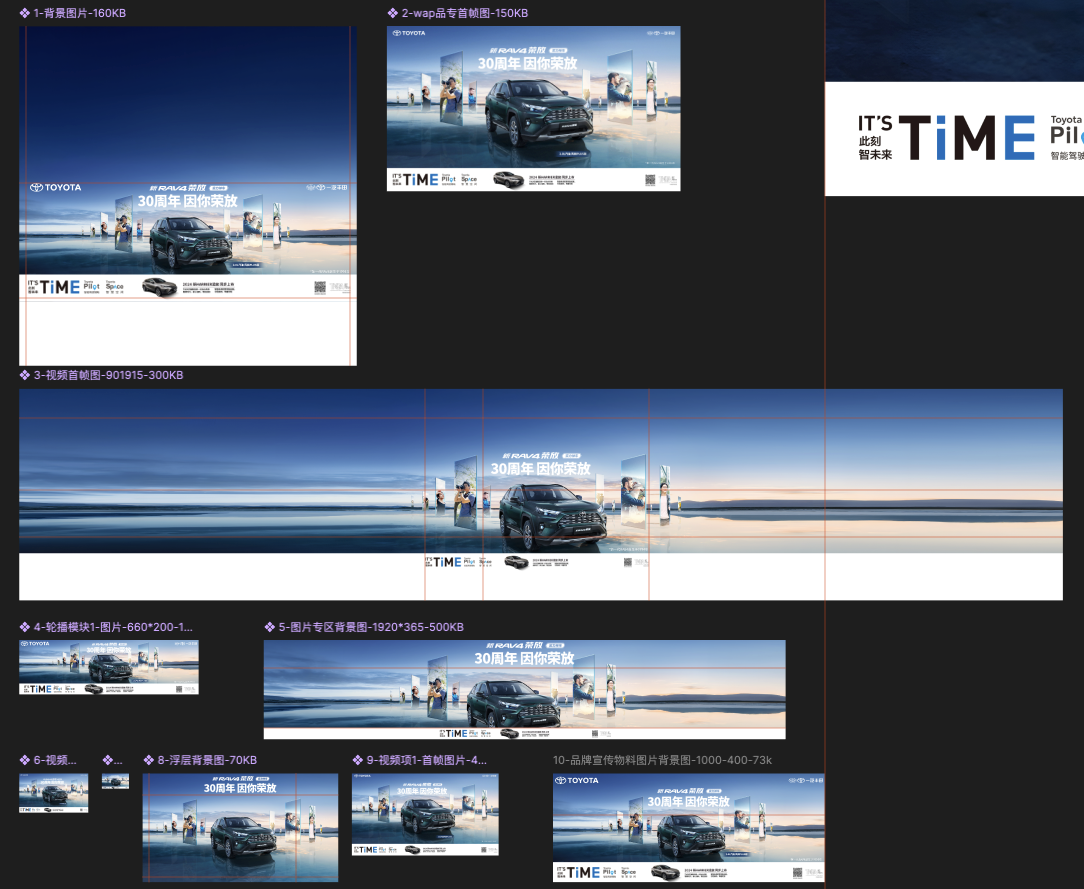
Task: Click component icon beside 9-视频项1-首帧图片
Action: [x=358, y=760]
